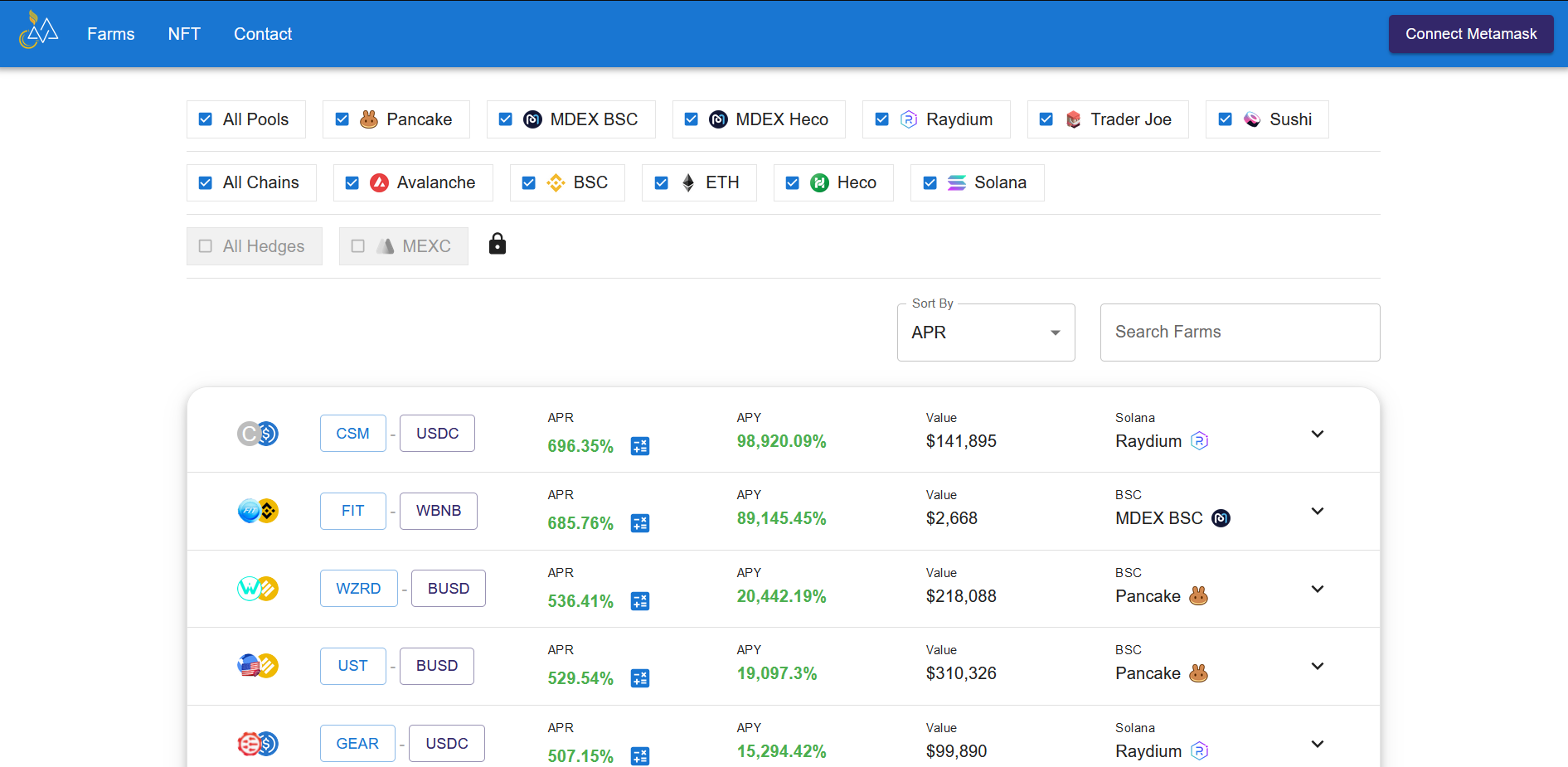Click the APR value 685.76%
Viewport: 1568px width, 767px height.
coord(580,523)
